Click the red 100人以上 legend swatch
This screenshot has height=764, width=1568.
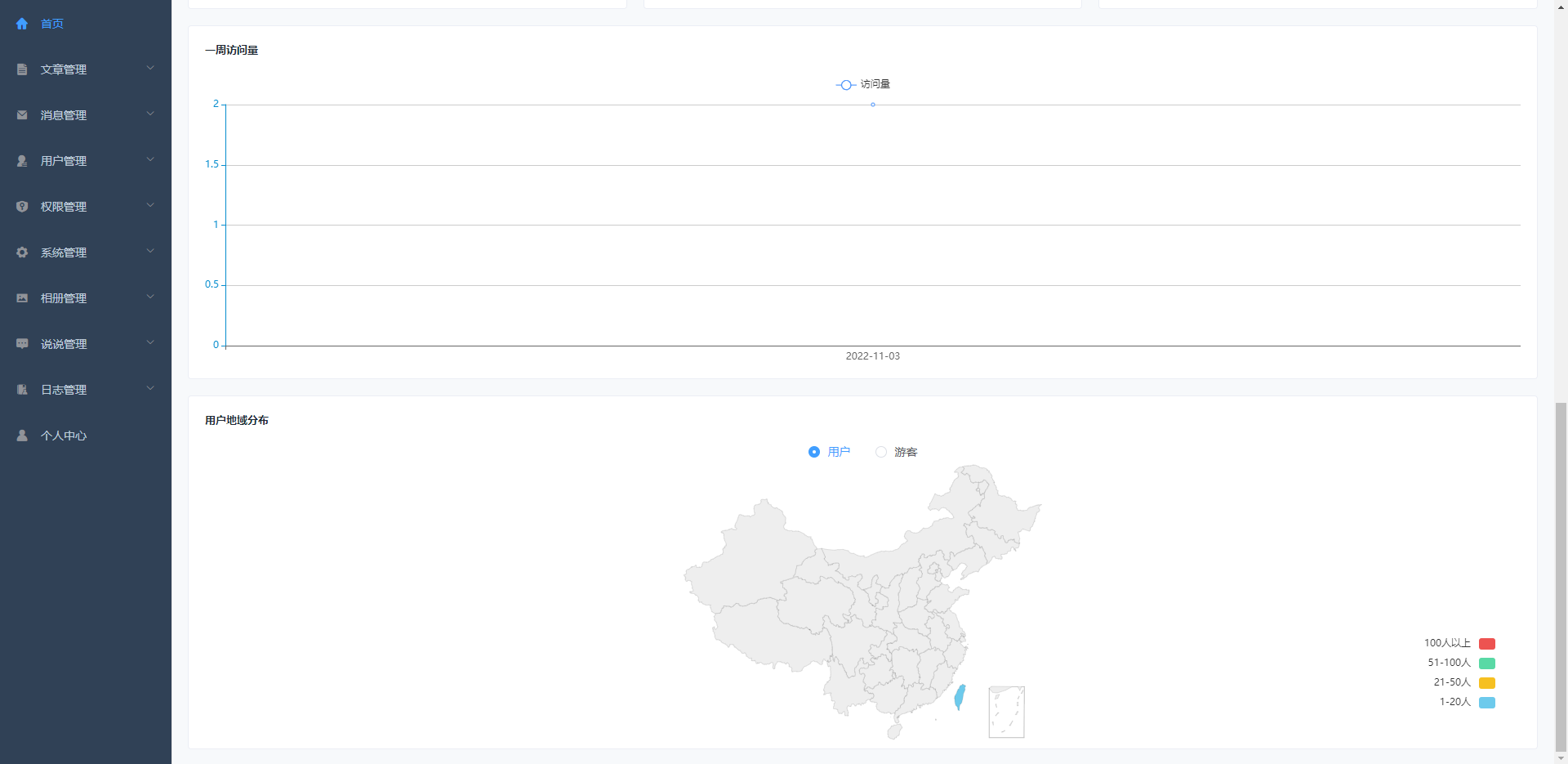tap(1486, 644)
